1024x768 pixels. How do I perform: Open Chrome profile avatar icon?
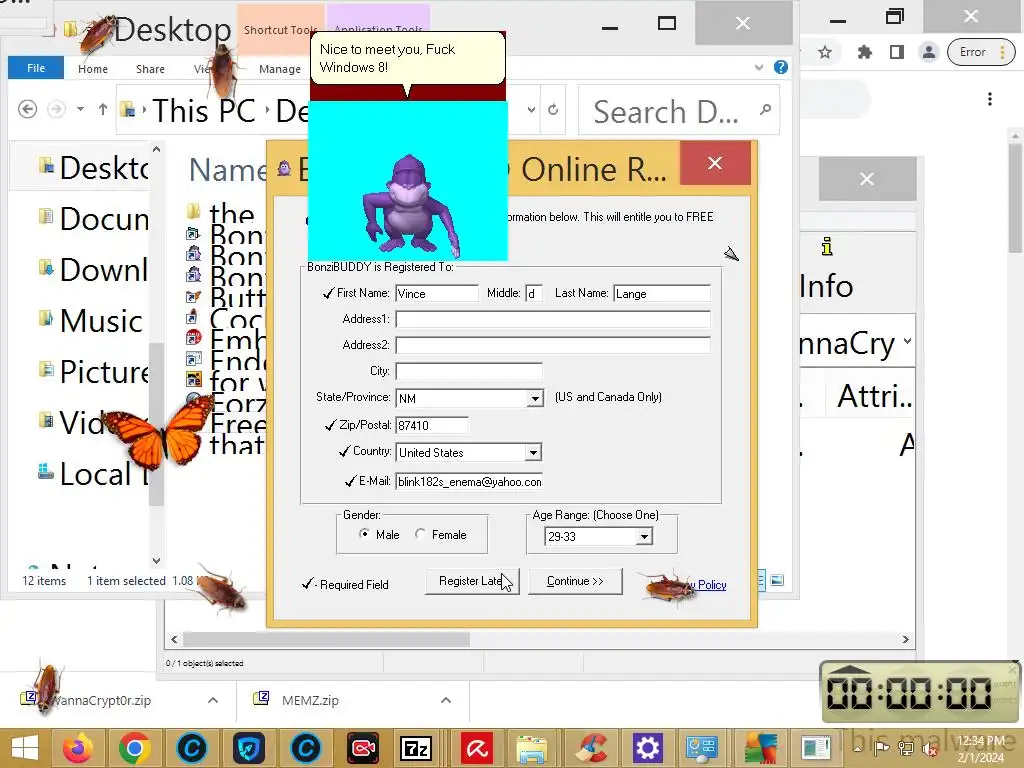(x=929, y=52)
